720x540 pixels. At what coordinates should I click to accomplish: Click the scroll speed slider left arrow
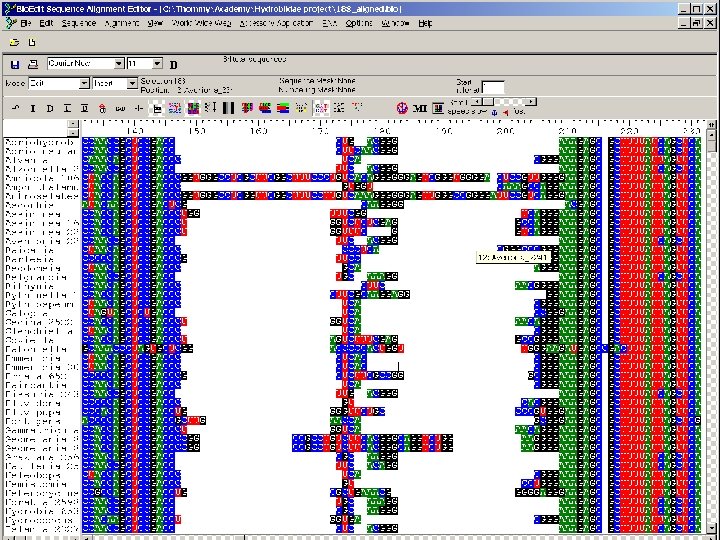(477, 101)
